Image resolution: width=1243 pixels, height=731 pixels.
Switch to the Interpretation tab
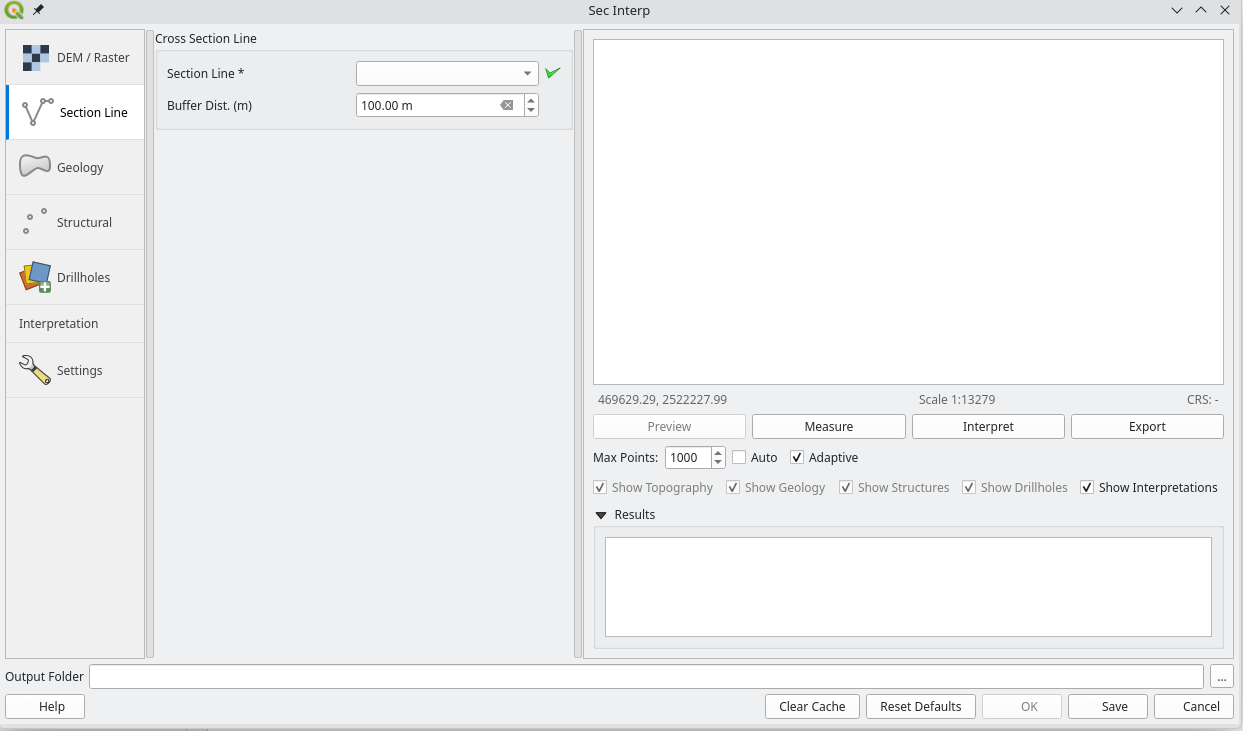[58, 323]
